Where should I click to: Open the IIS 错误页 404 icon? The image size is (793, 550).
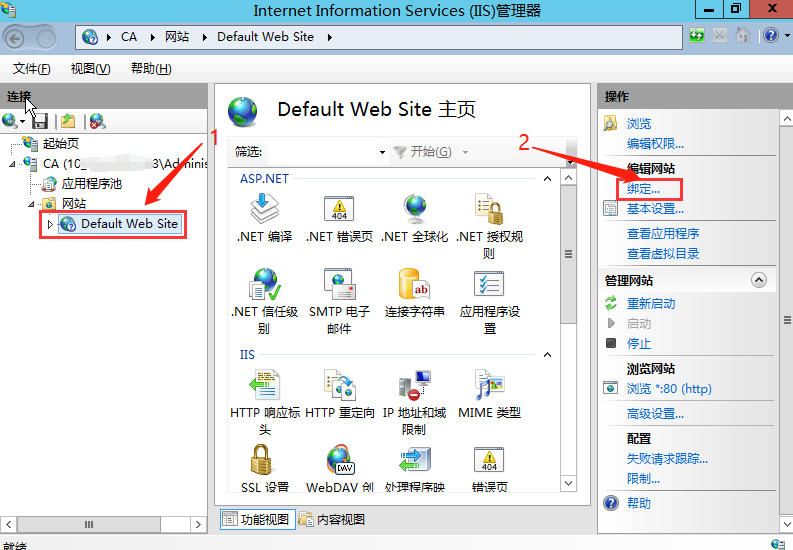point(489,459)
